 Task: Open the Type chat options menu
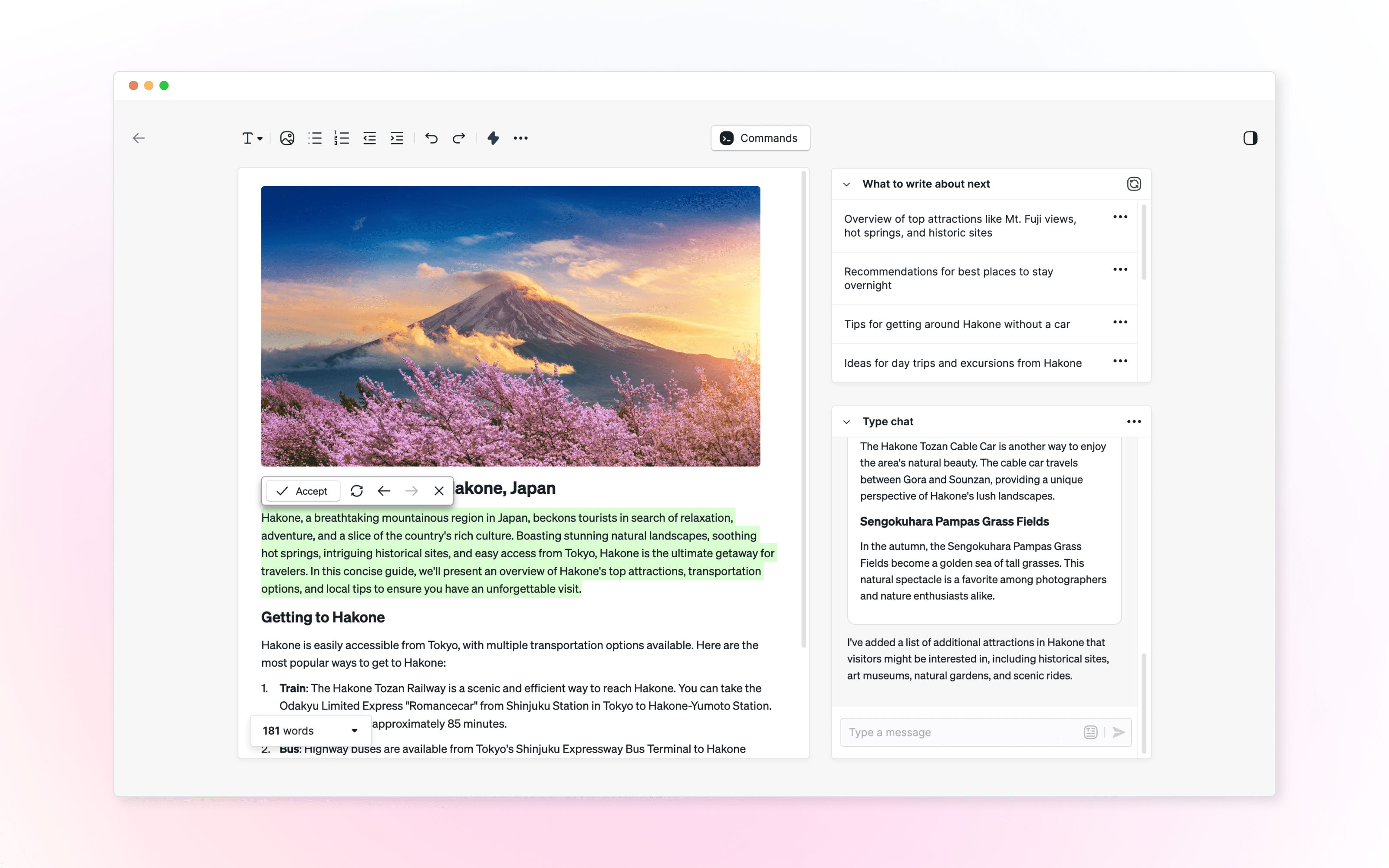click(x=1134, y=421)
